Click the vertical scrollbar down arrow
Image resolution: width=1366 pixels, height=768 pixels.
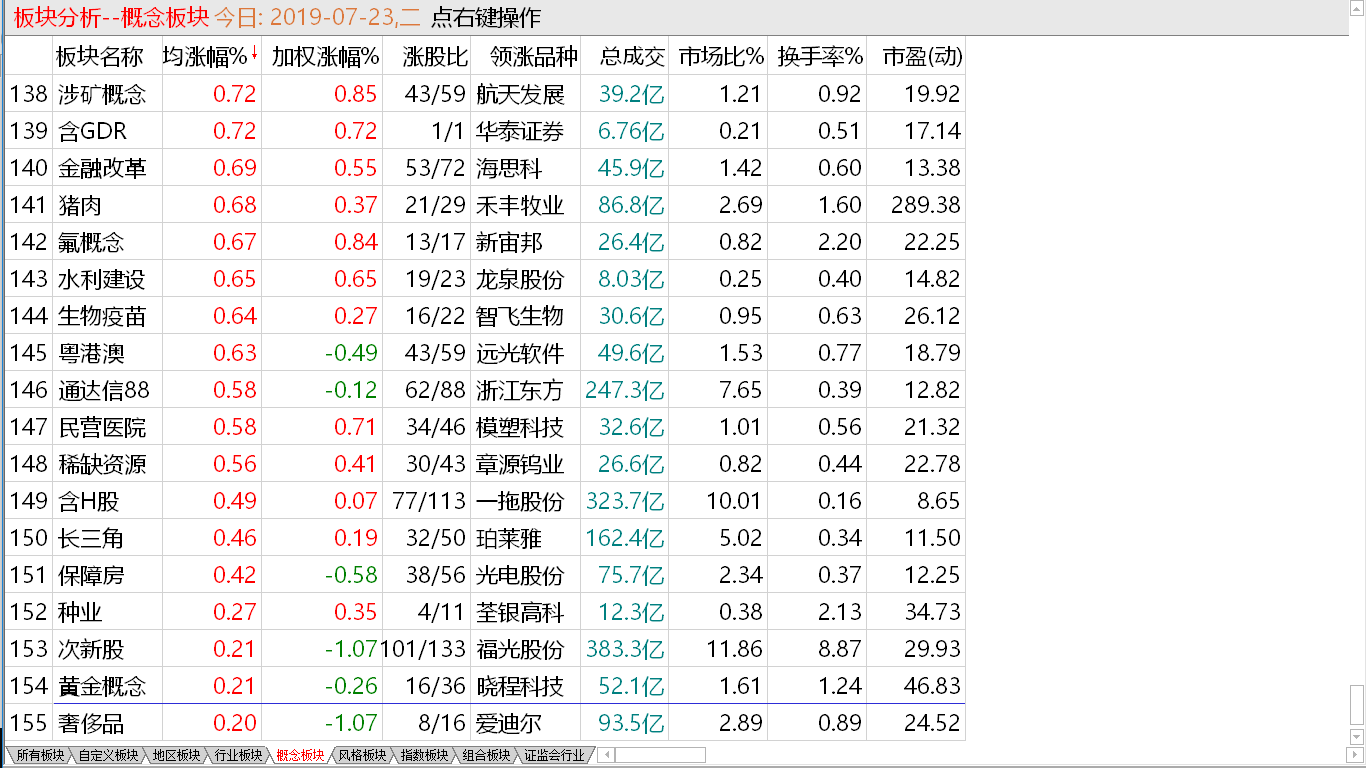(1357, 738)
